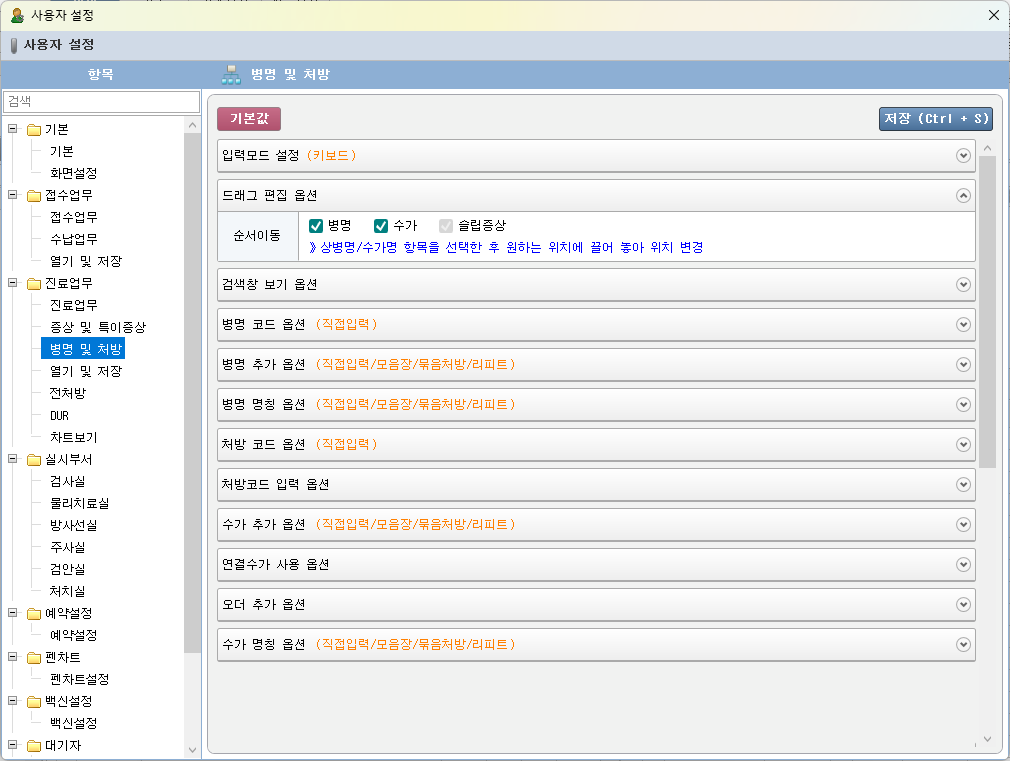Click the 진료업무 folder icon

34,283
